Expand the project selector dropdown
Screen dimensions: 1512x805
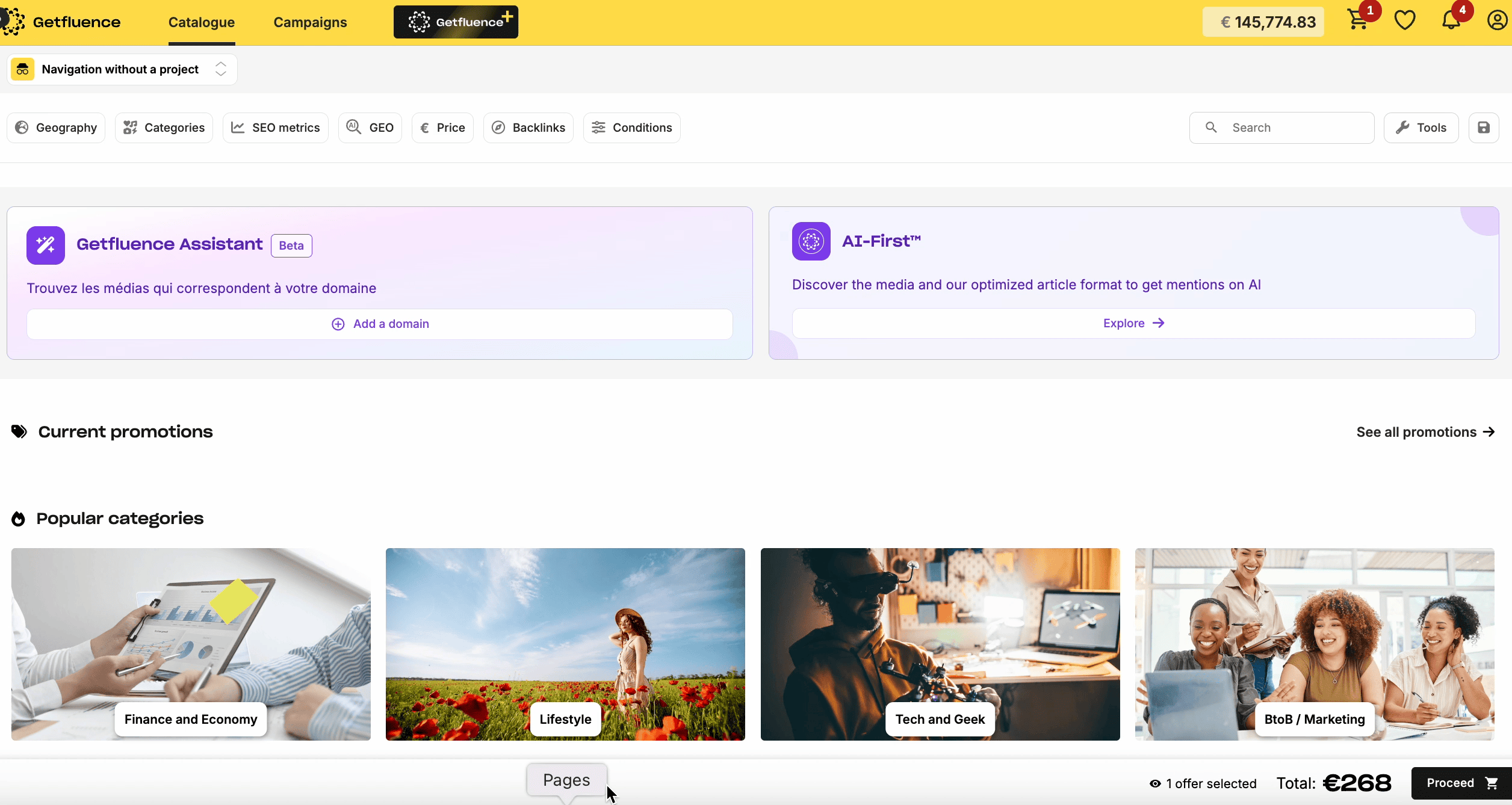tap(220, 69)
